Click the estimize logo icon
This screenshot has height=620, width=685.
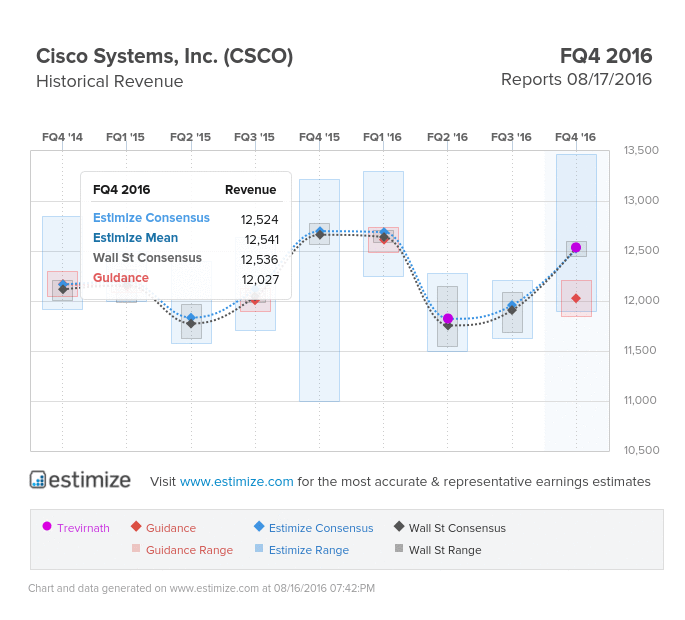click(x=38, y=480)
